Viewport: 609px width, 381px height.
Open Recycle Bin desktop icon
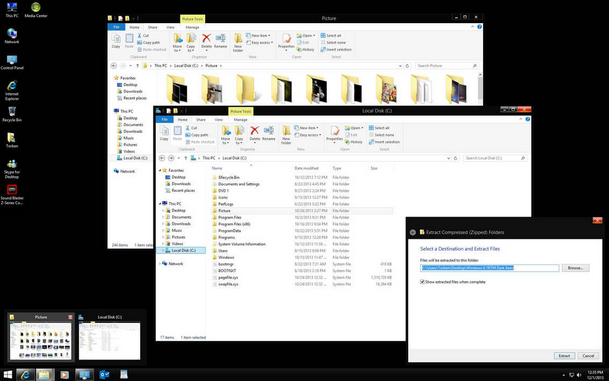click(12, 114)
